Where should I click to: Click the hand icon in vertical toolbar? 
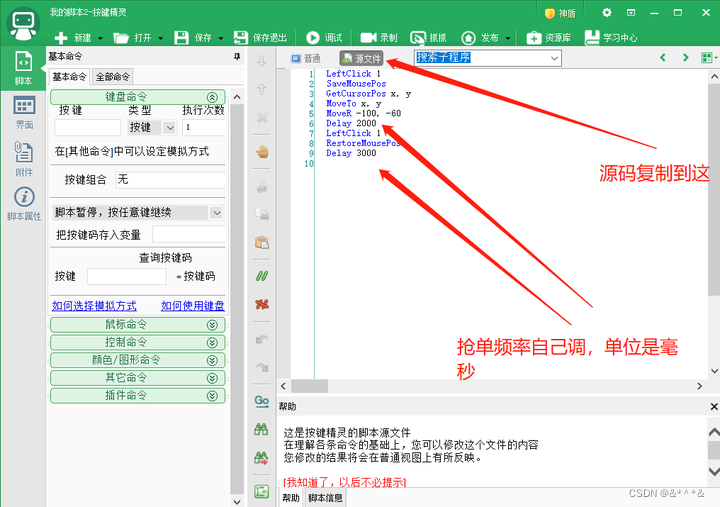pyautogui.click(x=262, y=152)
